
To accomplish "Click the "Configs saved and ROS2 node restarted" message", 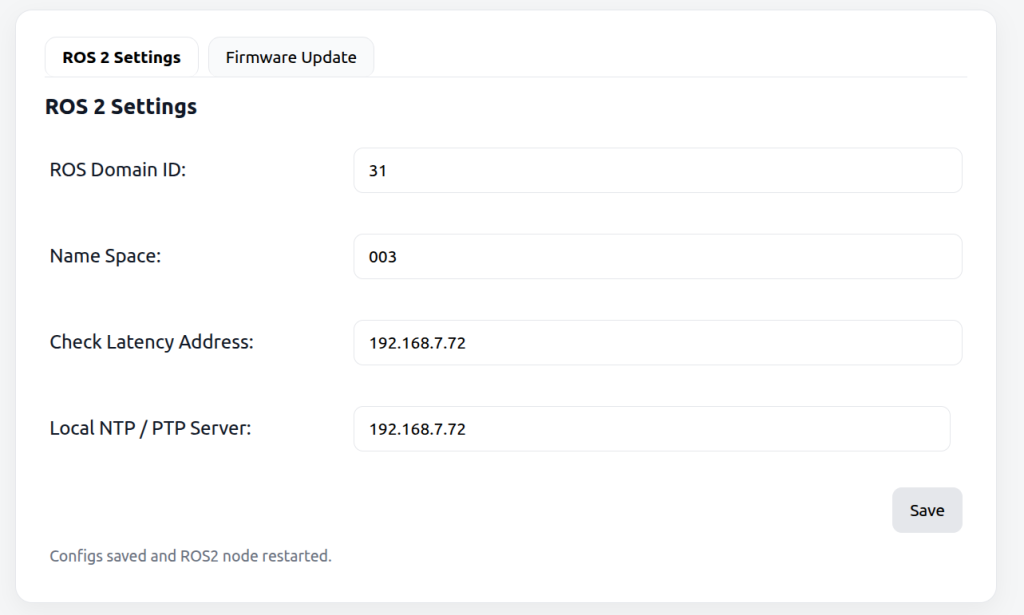I will tap(190, 556).
